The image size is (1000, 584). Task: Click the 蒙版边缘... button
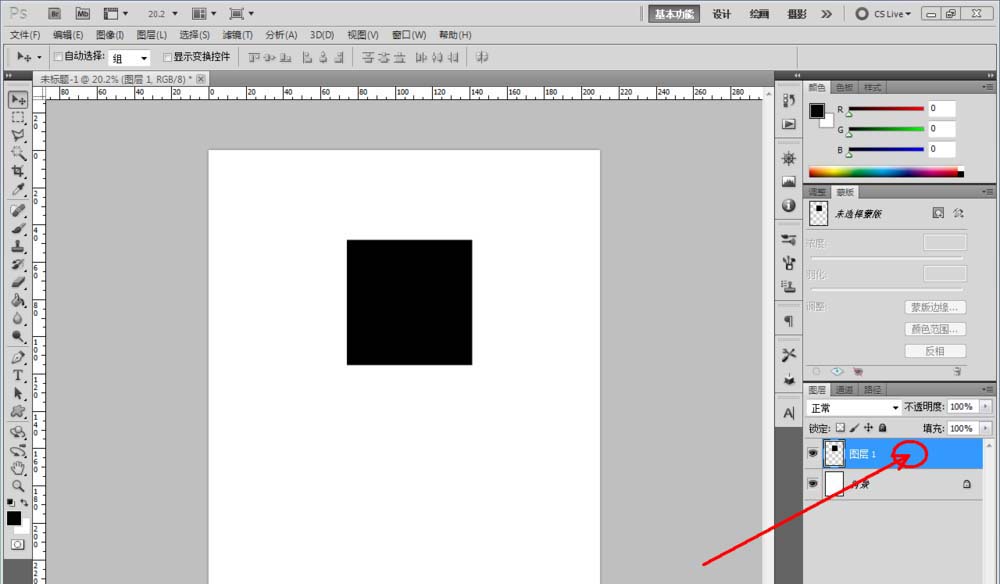point(935,307)
